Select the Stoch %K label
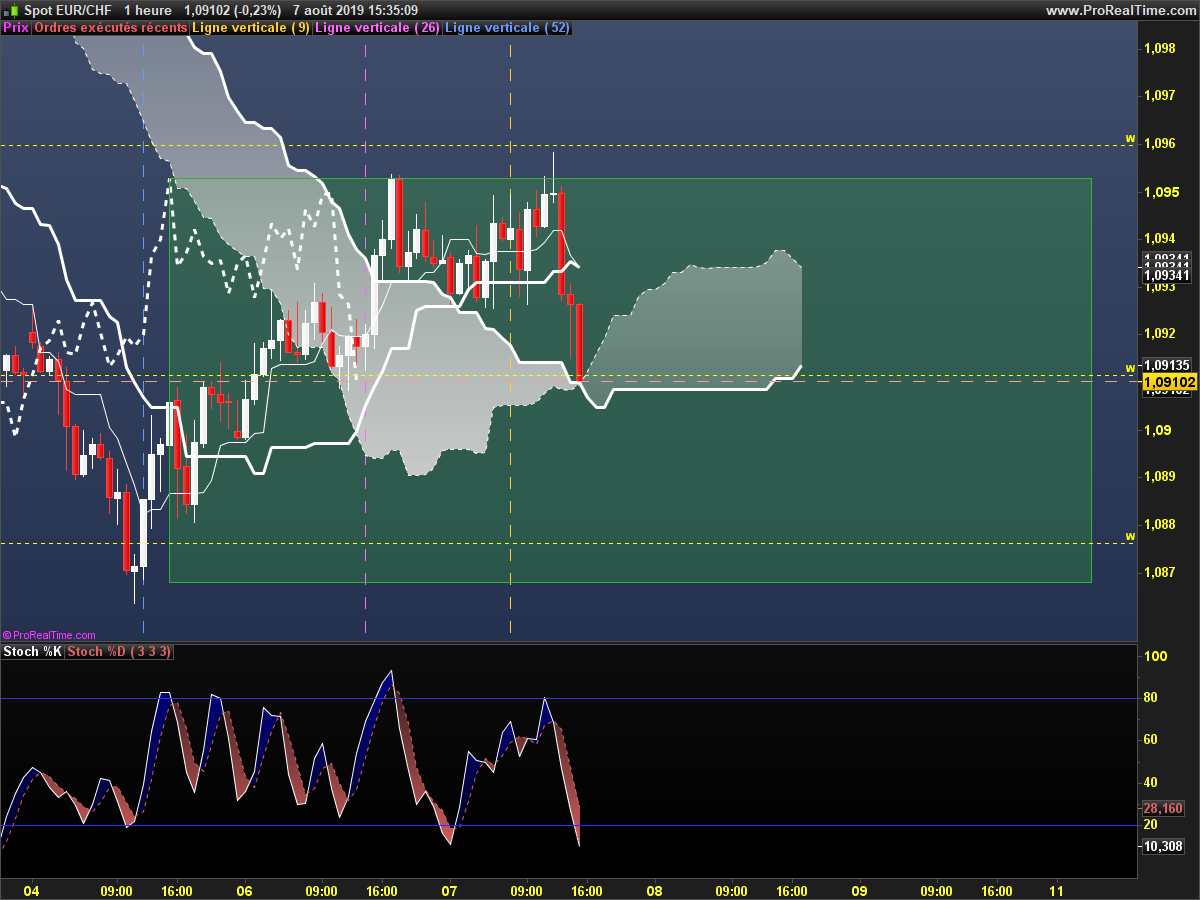This screenshot has width=1200, height=900. (33, 652)
